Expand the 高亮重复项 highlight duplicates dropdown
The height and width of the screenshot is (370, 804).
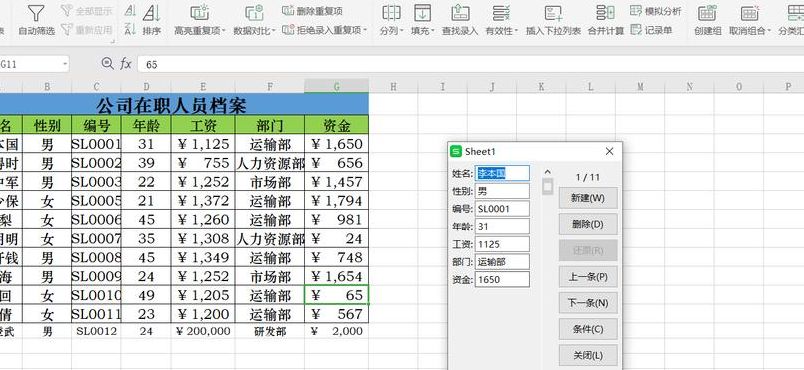pyautogui.click(x=224, y=31)
